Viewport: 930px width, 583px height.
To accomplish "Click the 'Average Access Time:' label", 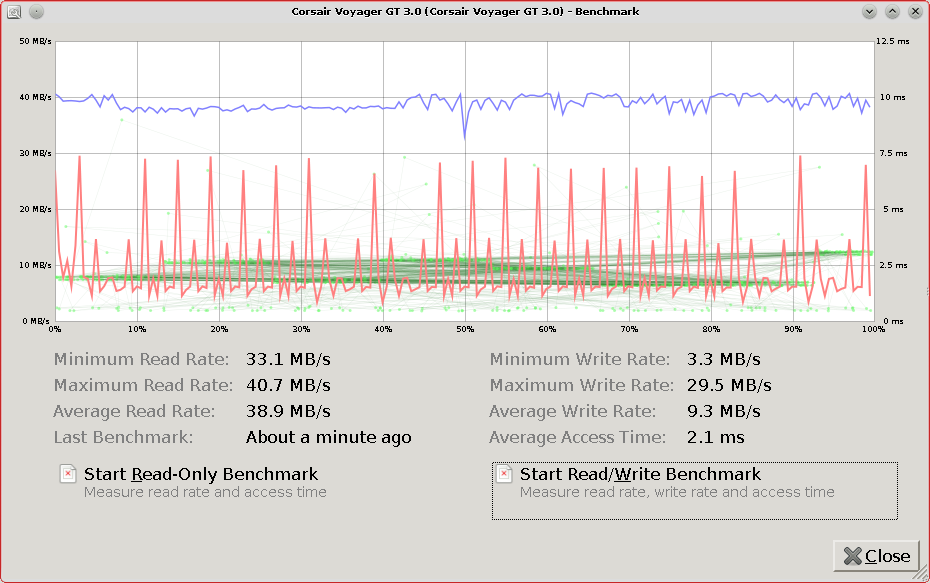I will 577,438.
